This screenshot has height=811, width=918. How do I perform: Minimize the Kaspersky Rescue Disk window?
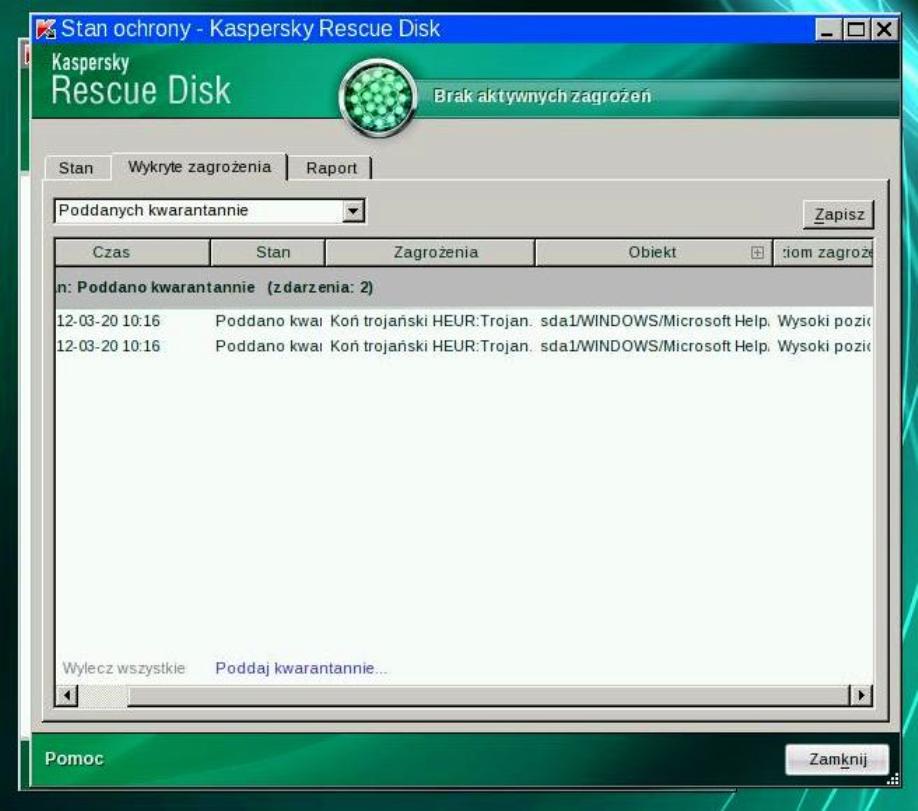pos(827,29)
